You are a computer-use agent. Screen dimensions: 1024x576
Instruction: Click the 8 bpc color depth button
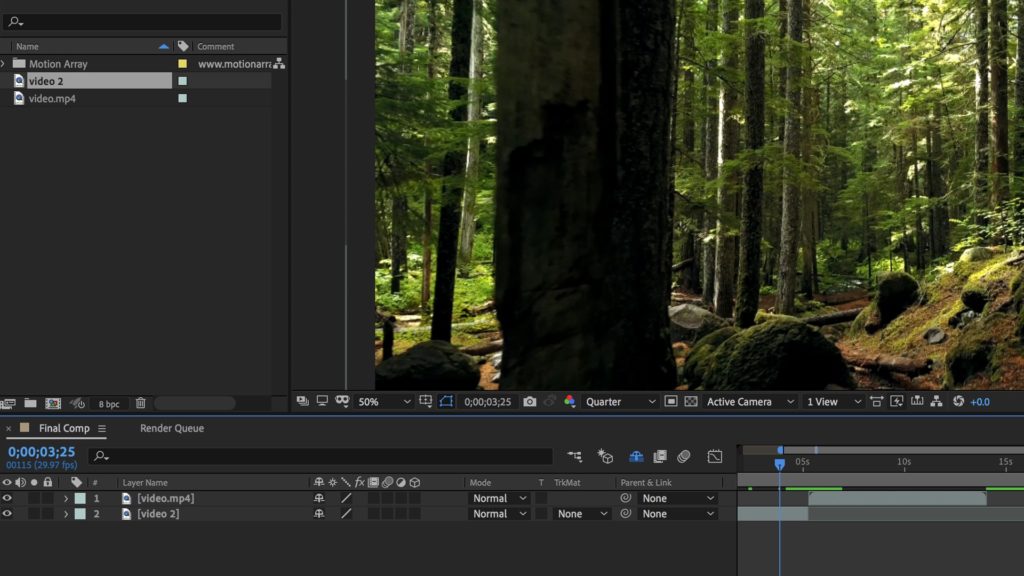109,404
